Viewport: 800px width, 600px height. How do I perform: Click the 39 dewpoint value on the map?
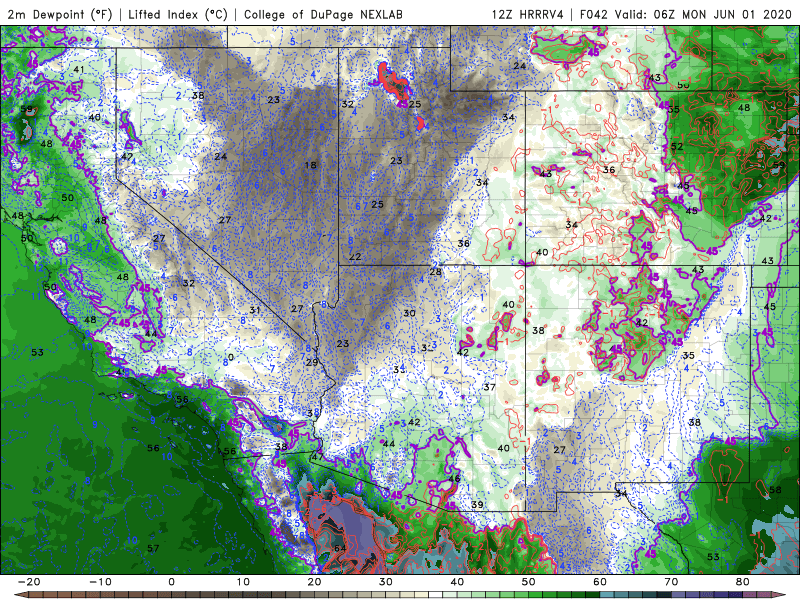(477, 505)
